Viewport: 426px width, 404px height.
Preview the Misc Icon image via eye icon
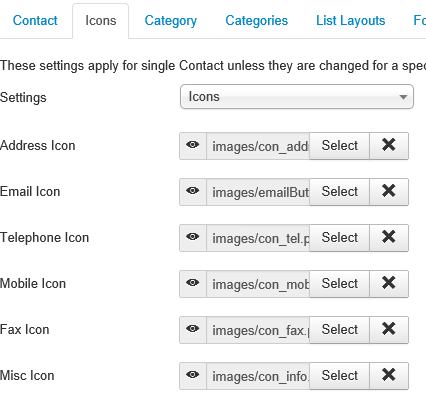[193, 376]
